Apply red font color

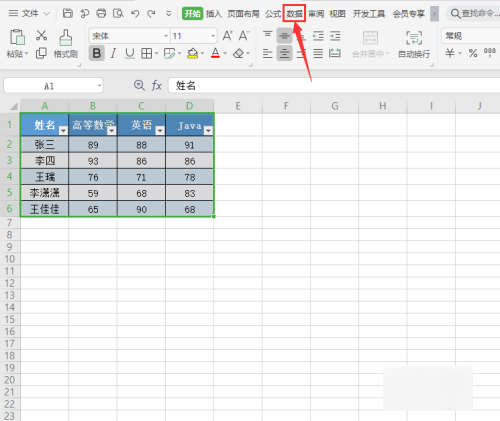215,53
